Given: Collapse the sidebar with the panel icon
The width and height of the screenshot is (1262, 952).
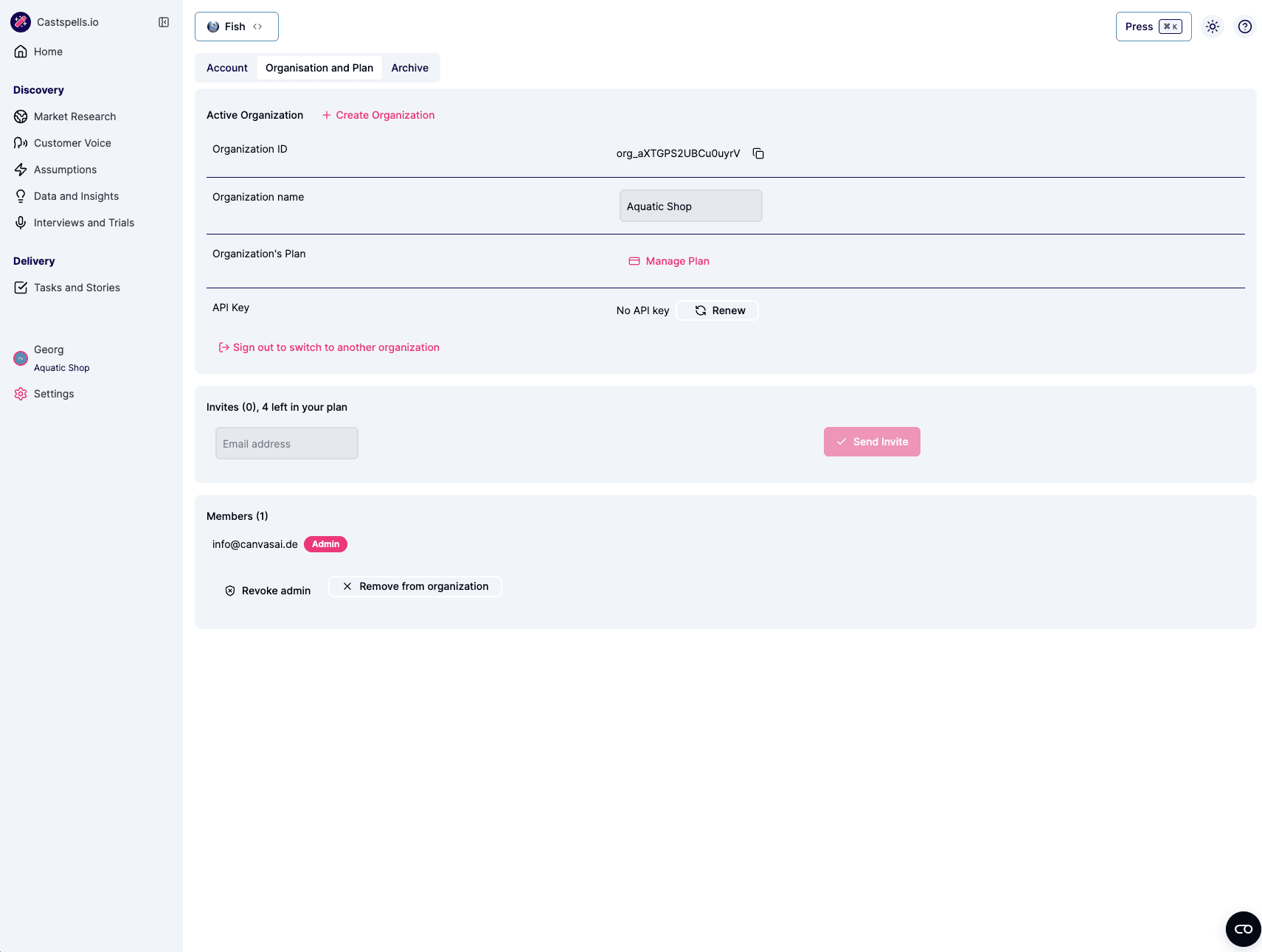Looking at the screenshot, I should click(x=163, y=21).
